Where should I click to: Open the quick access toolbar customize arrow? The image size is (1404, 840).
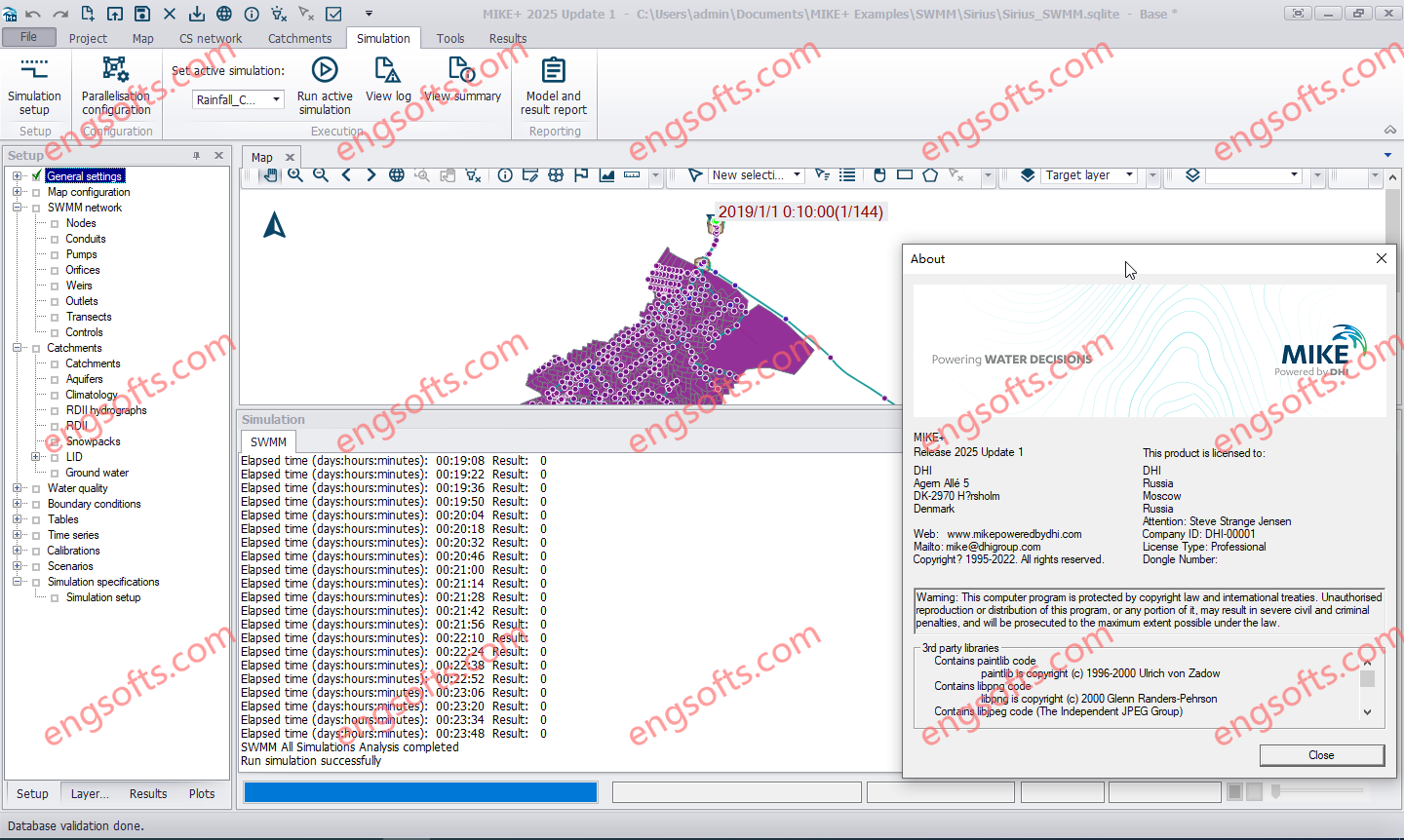(369, 14)
